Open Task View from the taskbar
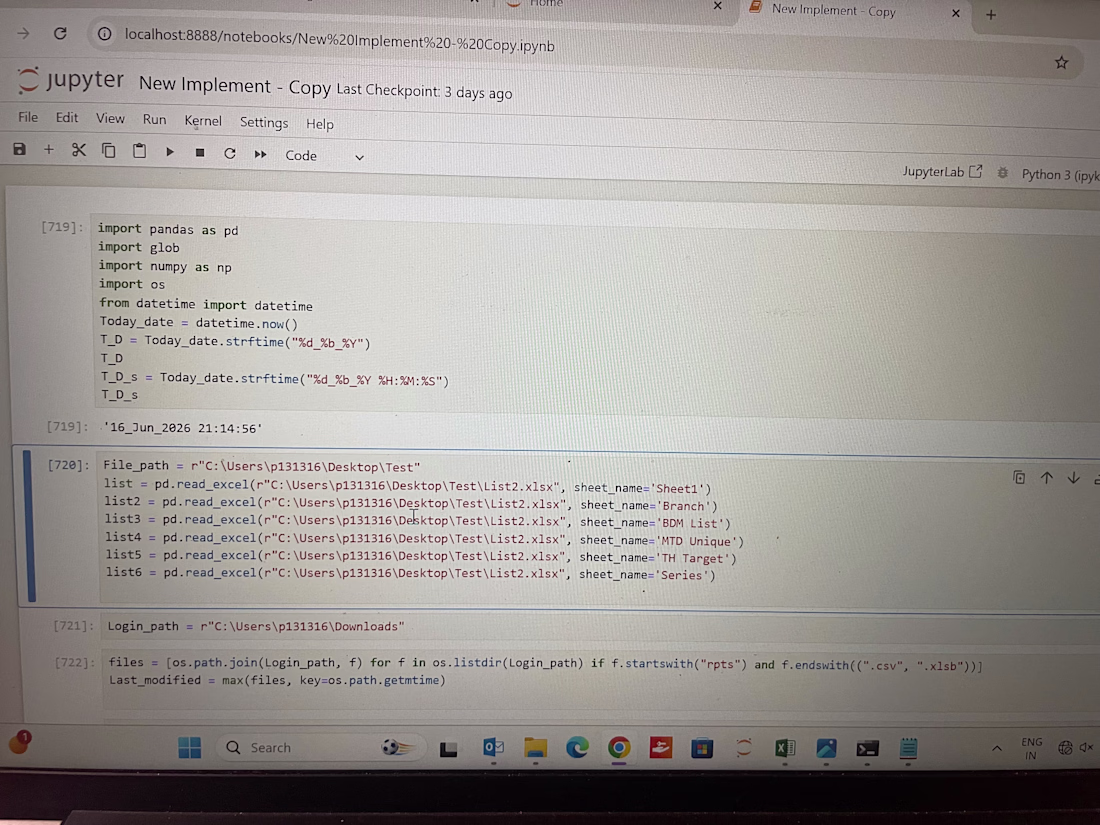 448,750
